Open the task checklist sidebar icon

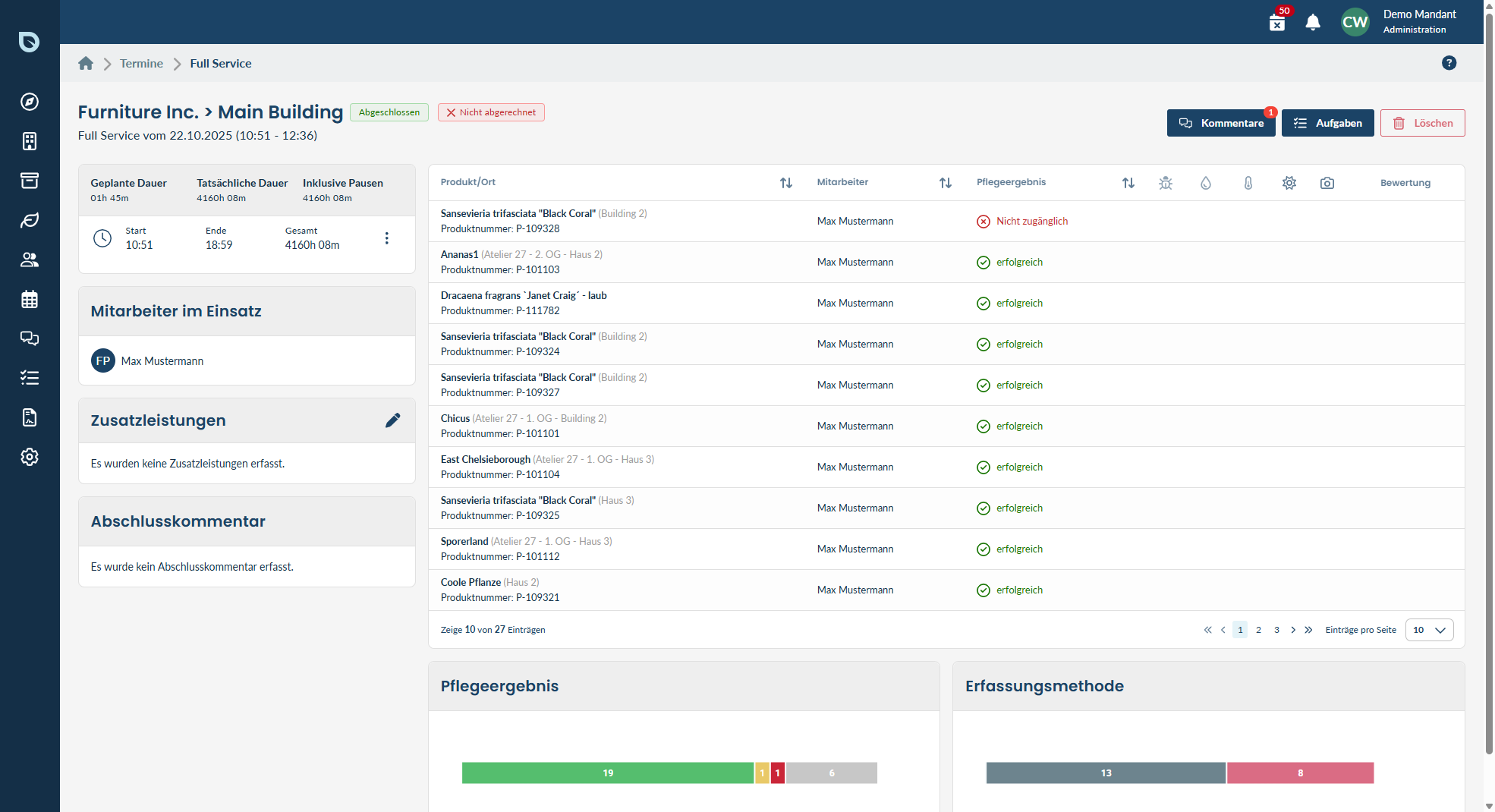tap(30, 378)
